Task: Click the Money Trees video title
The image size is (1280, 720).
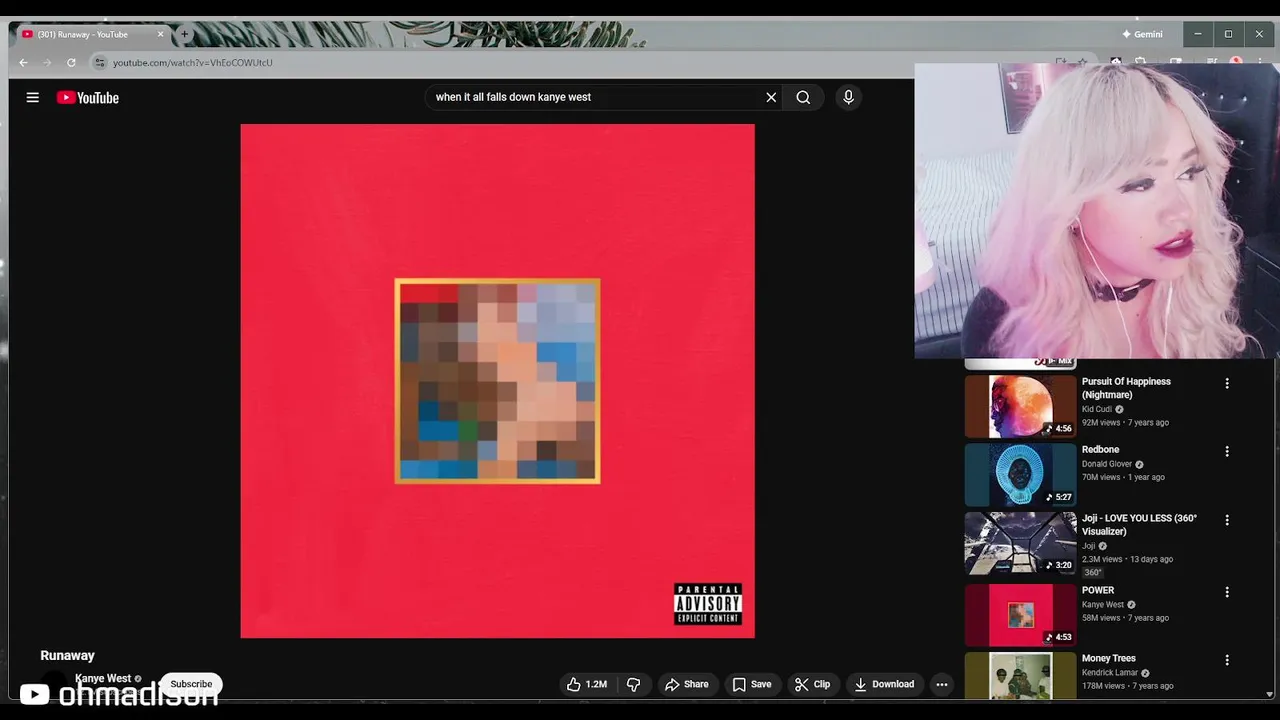Action: point(1109,659)
